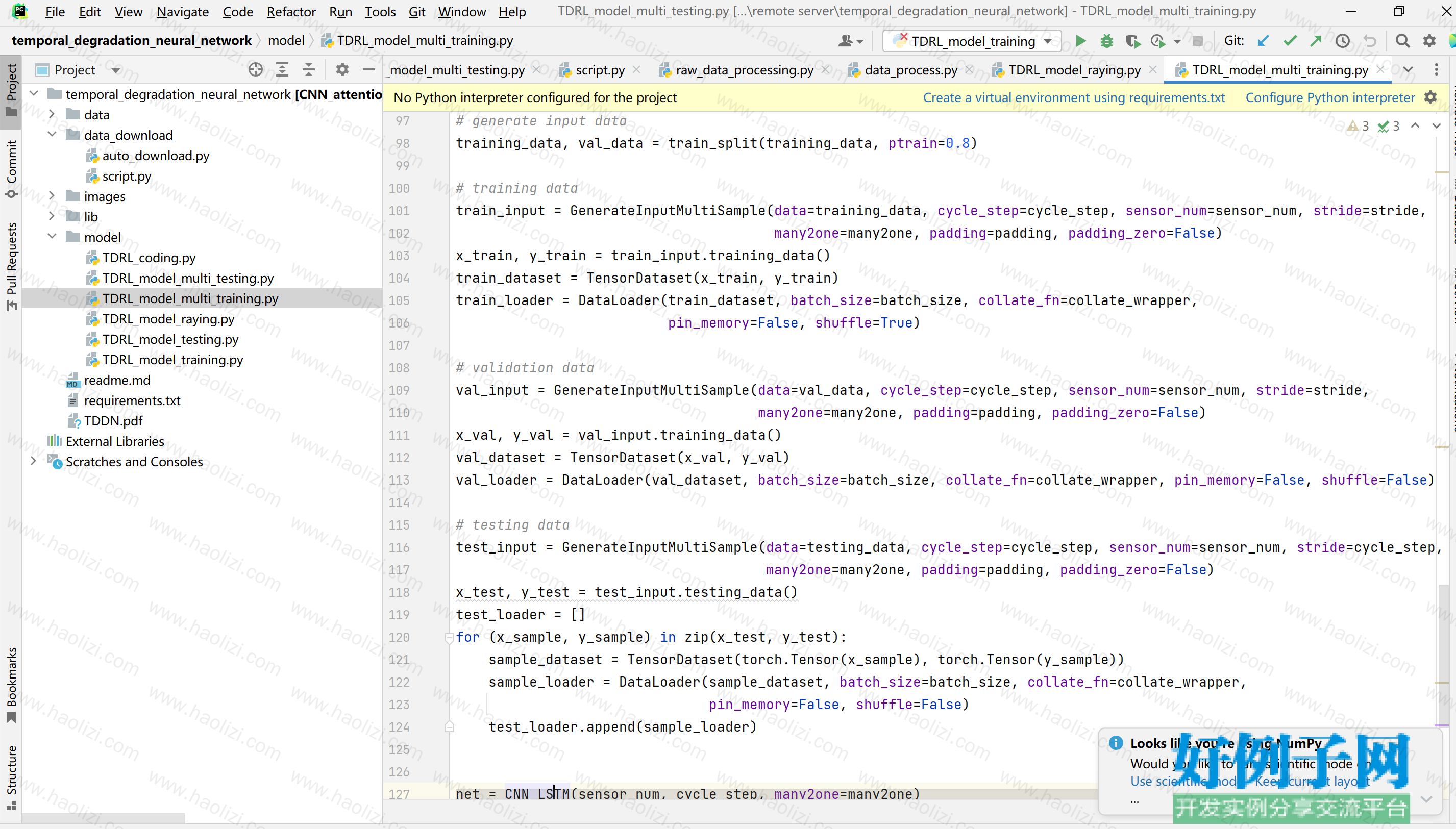
Task: Switch to data_process.py tab
Action: point(910,70)
